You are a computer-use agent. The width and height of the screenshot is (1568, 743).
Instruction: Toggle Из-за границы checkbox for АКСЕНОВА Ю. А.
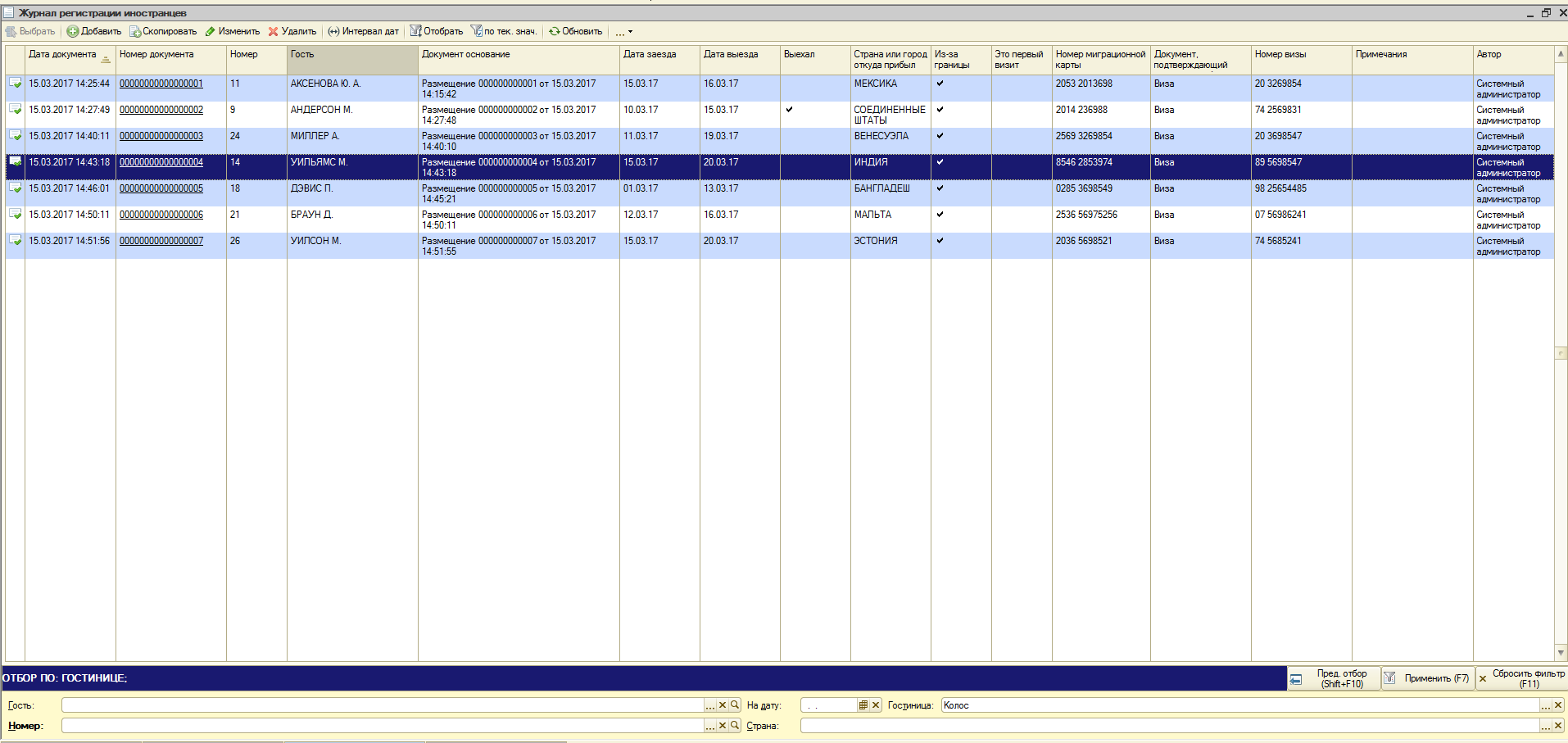(x=940, y=83)
